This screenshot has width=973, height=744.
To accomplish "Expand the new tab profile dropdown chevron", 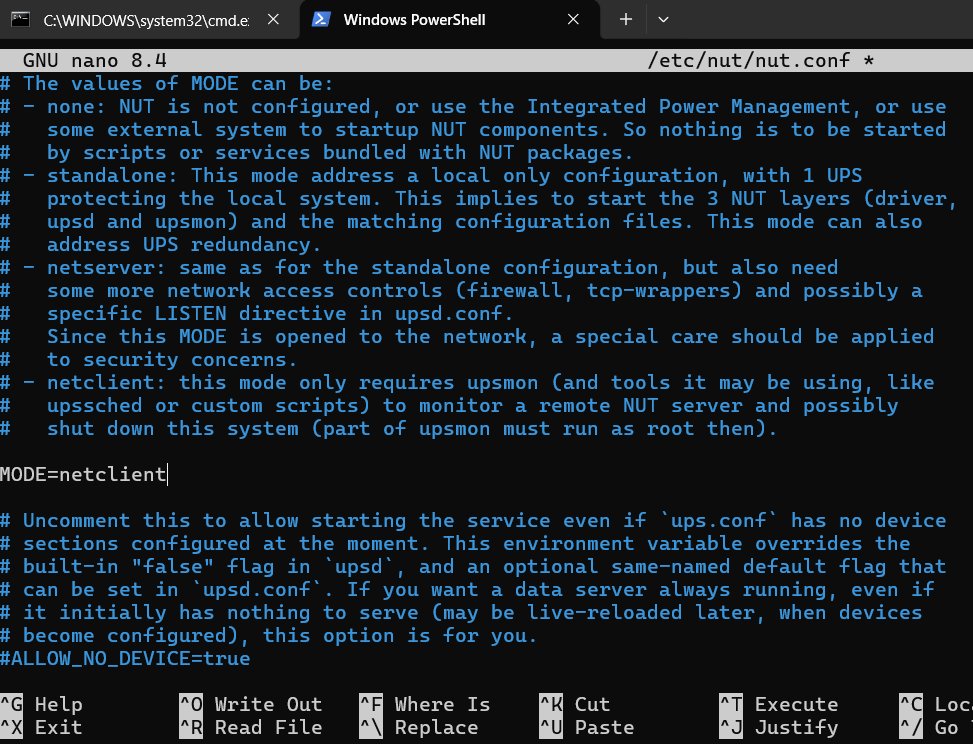I will (663, 19).
